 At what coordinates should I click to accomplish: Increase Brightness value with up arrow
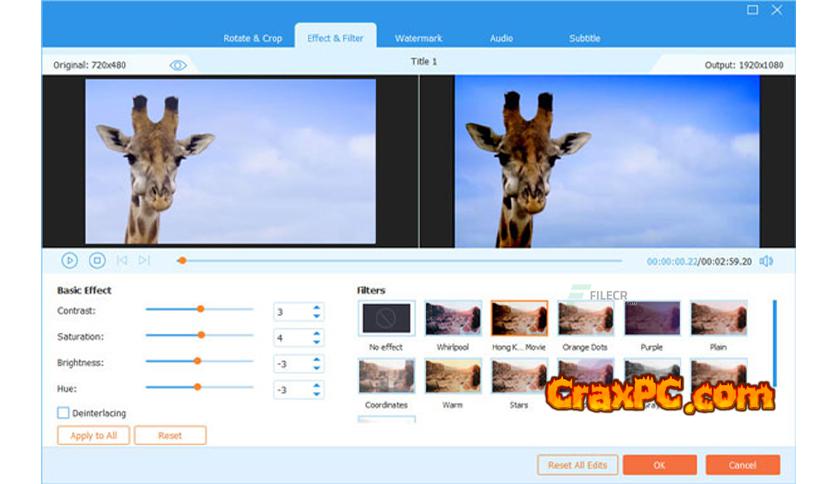(x=317, y=358)
